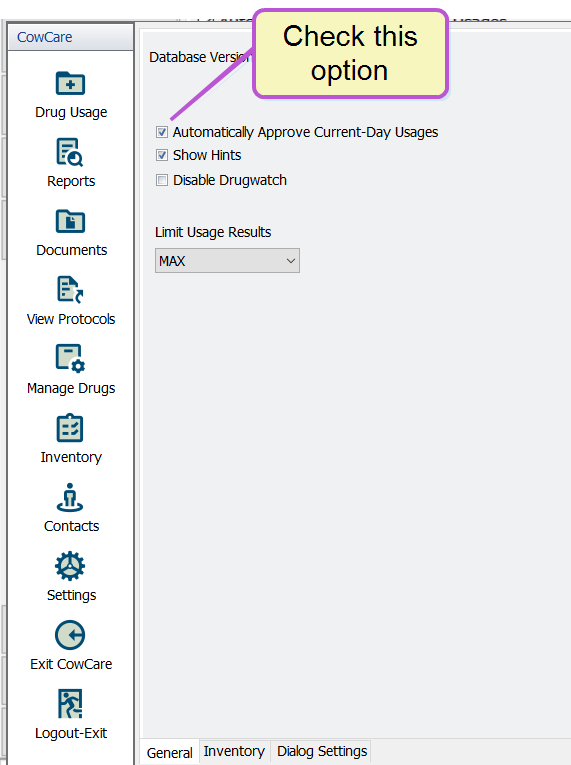This screenshot has width=571, height=765.
Task: Click the View Protocols icon
Action: (x=70, y=290)
